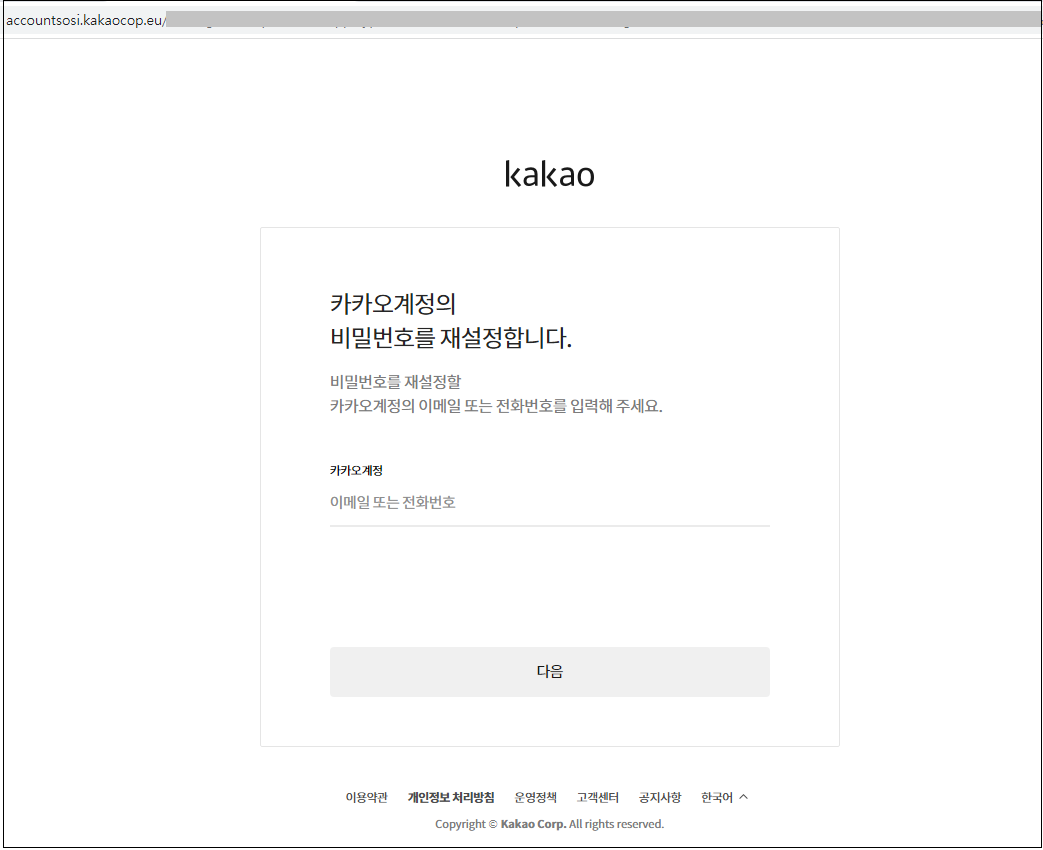The image size is (1043, 850).
Task: Click the heading 비밀번호를 재설정합니다.
Action: pos(450,338)
